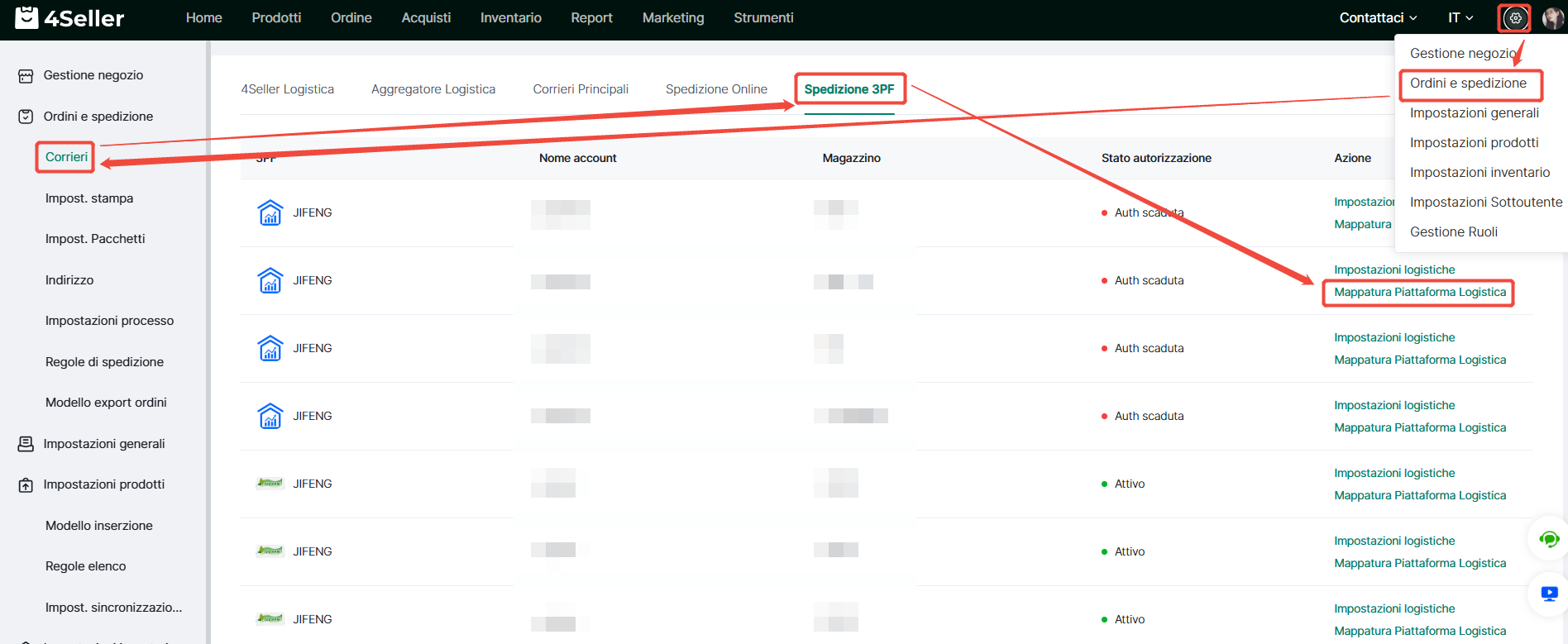This screenshot has width=1568, height=644.
Task: Click the Impostazioni generali sidebar icon
Action: (26, 444)
